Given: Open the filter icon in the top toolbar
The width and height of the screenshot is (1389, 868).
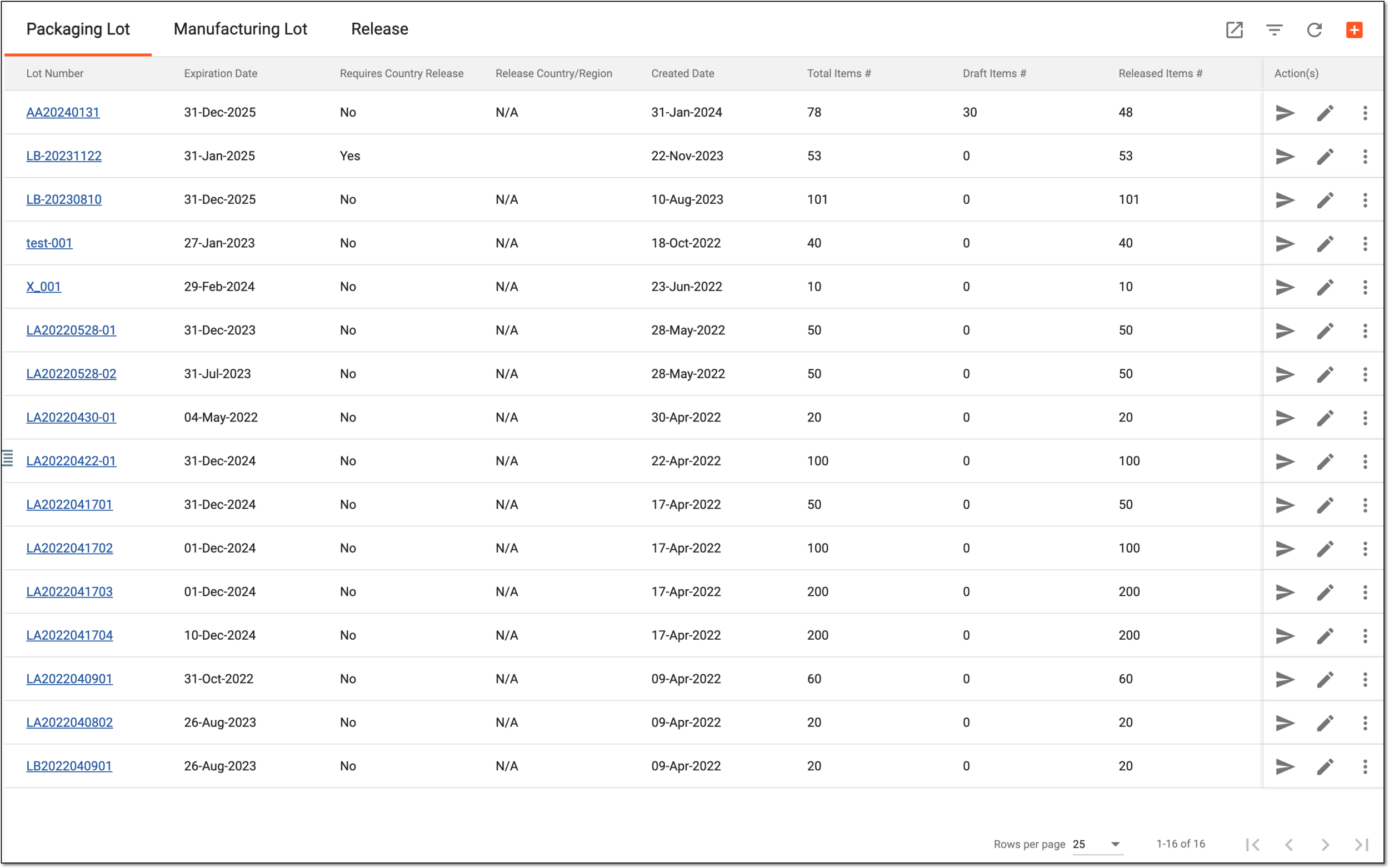Looking at the screenshot, I should (1274, 30).
